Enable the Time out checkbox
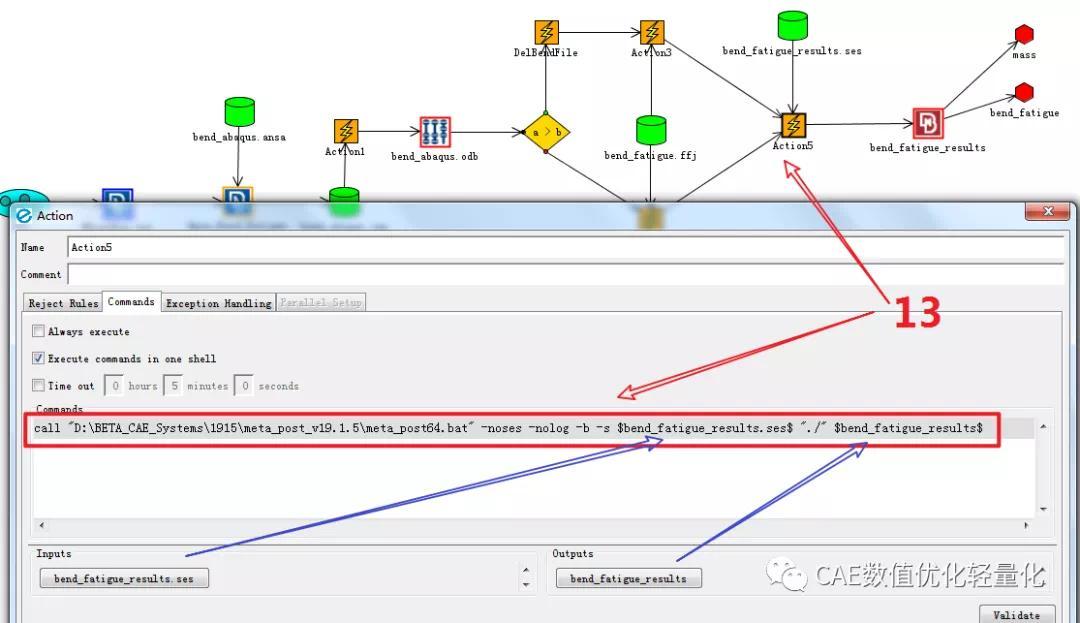1080x623 pixels. (x=39, y=386)
